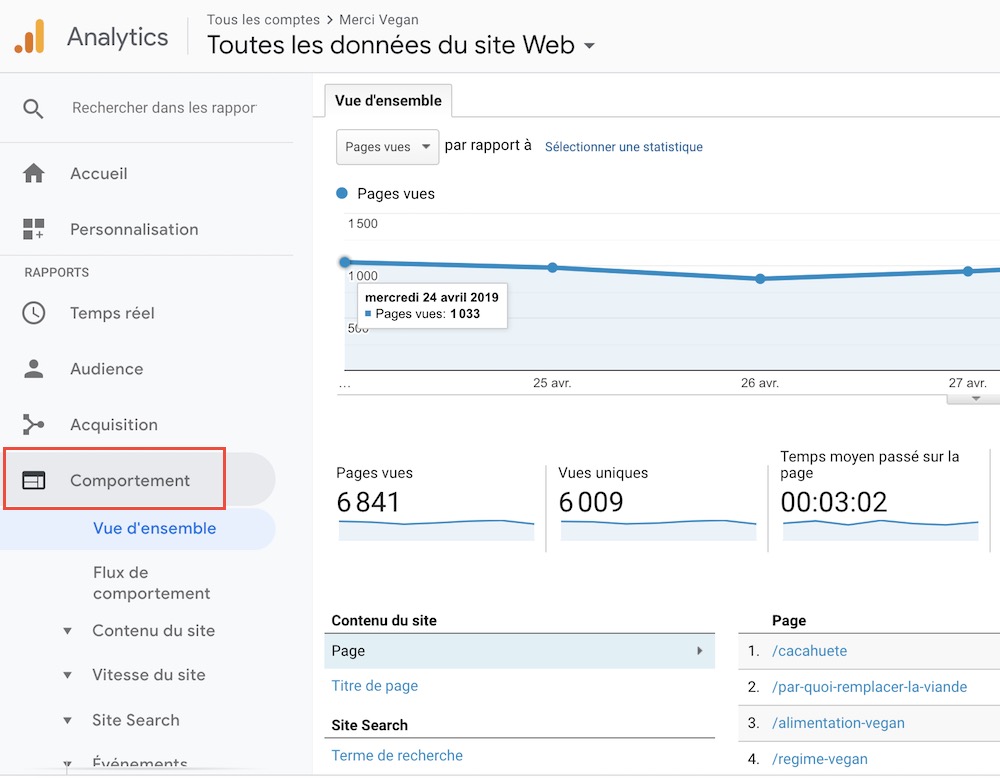This screenshot has width=1000, height=778.
Task: Open Temps réel using the clock icon
Action: 33,313
